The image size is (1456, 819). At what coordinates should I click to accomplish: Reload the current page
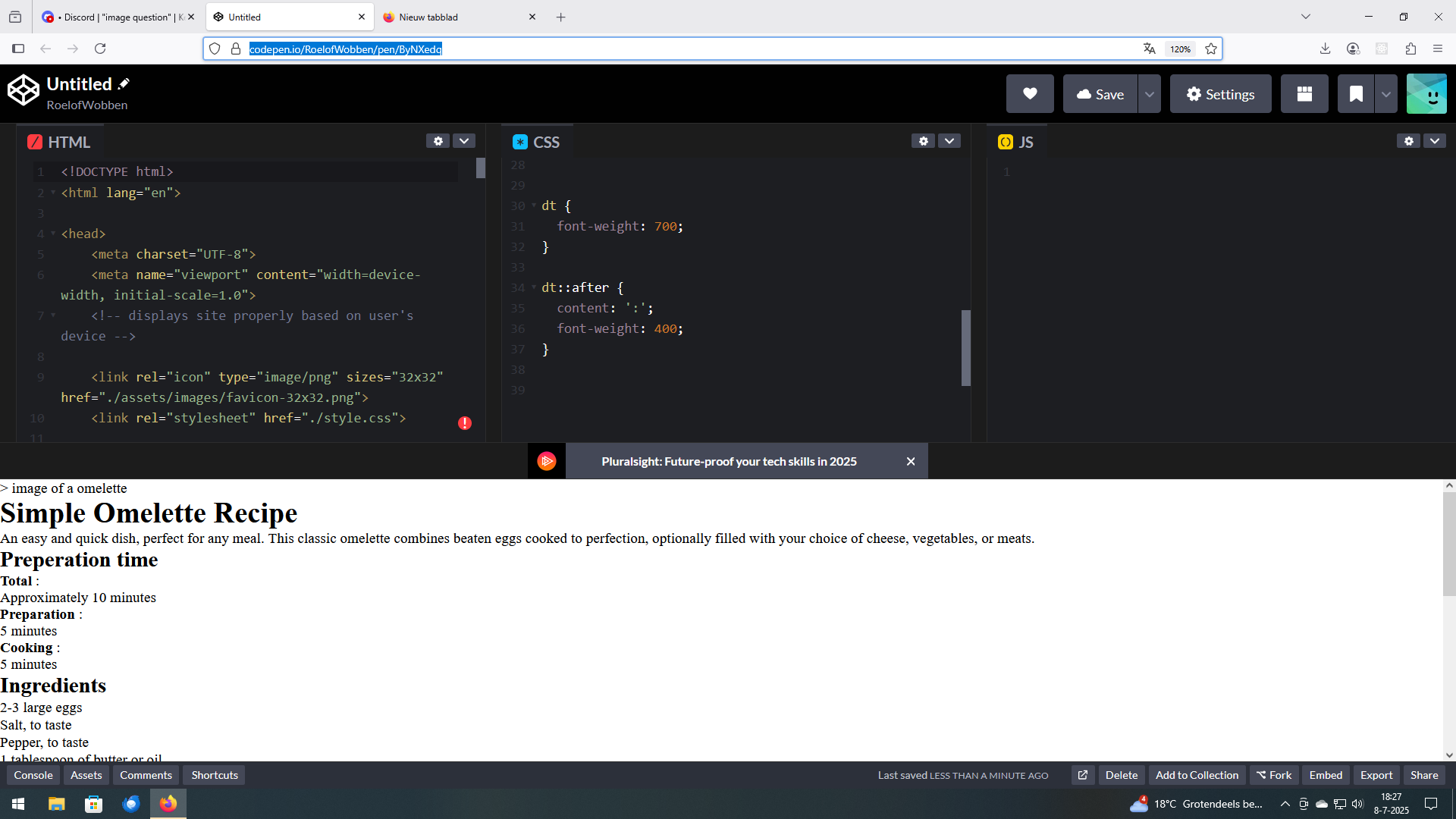click(100, 49)
